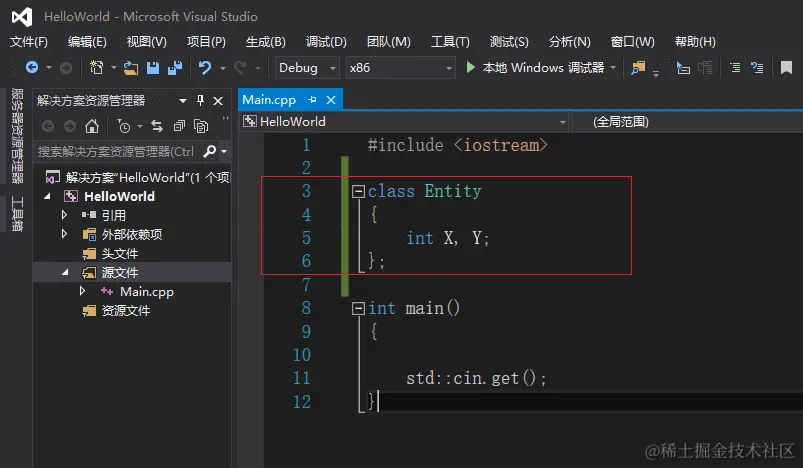The height and width of the screenshot is (468, 803).
Task: Close the Main.cpp tab
Action: pyautogui.click(x=331, y=100)
